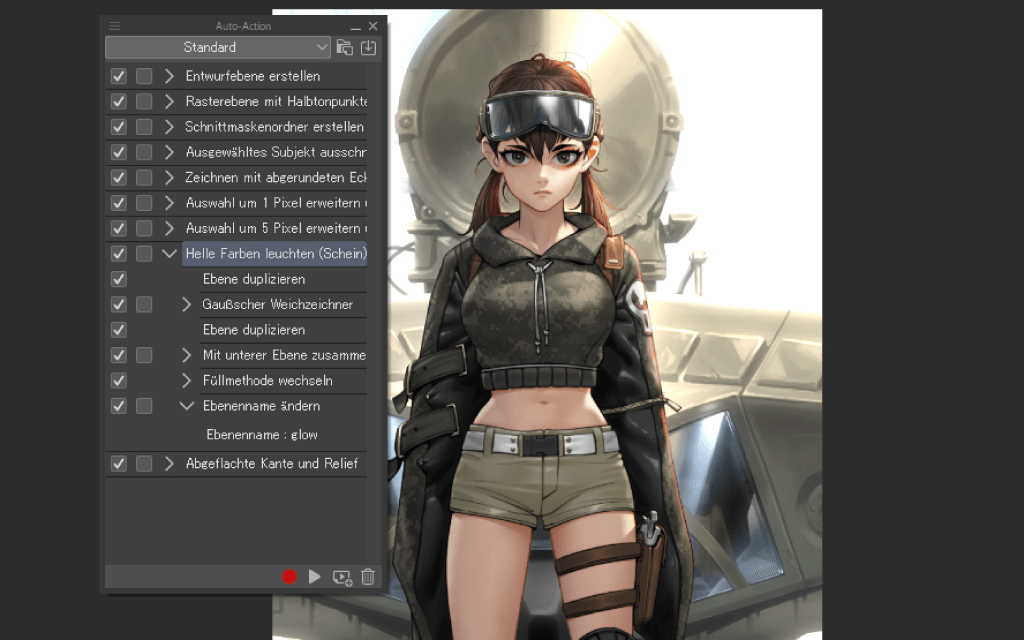Disable the Gaußscher Weichzeichner step checkbox
Viewport: 1024px width, 640px height.
click(x=119, y=304)
